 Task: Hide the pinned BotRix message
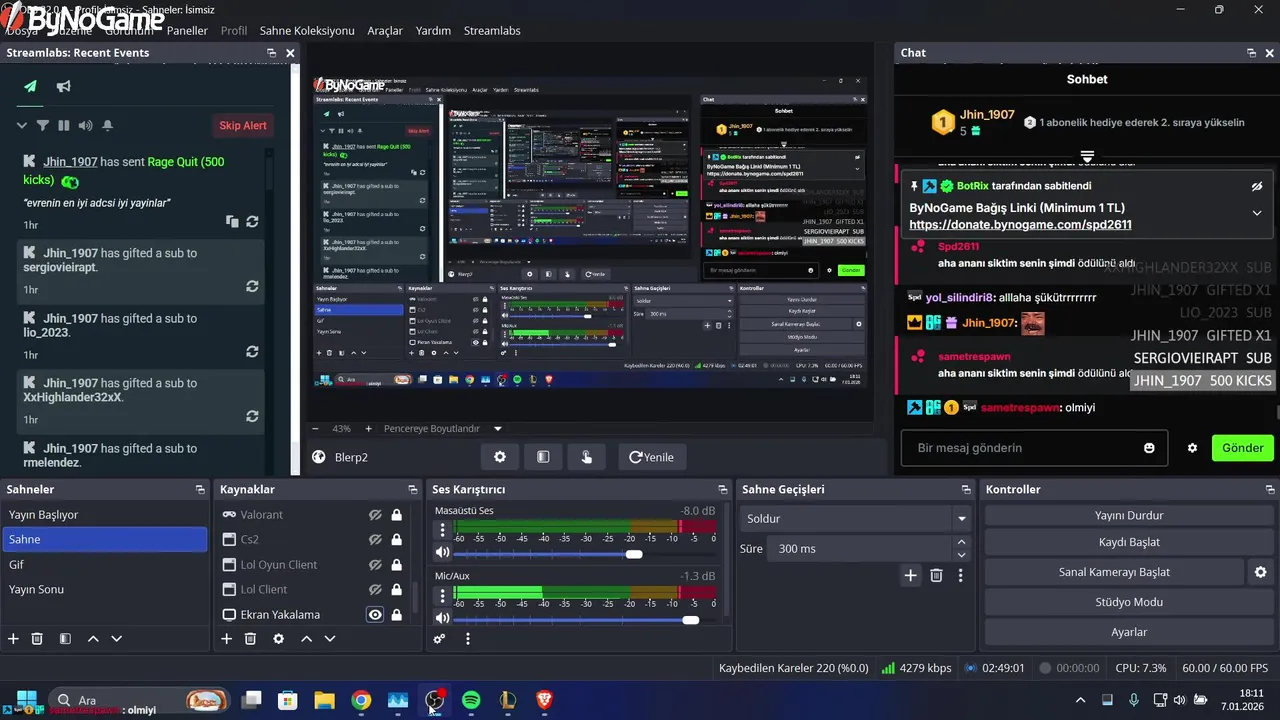pos(1257,187)
